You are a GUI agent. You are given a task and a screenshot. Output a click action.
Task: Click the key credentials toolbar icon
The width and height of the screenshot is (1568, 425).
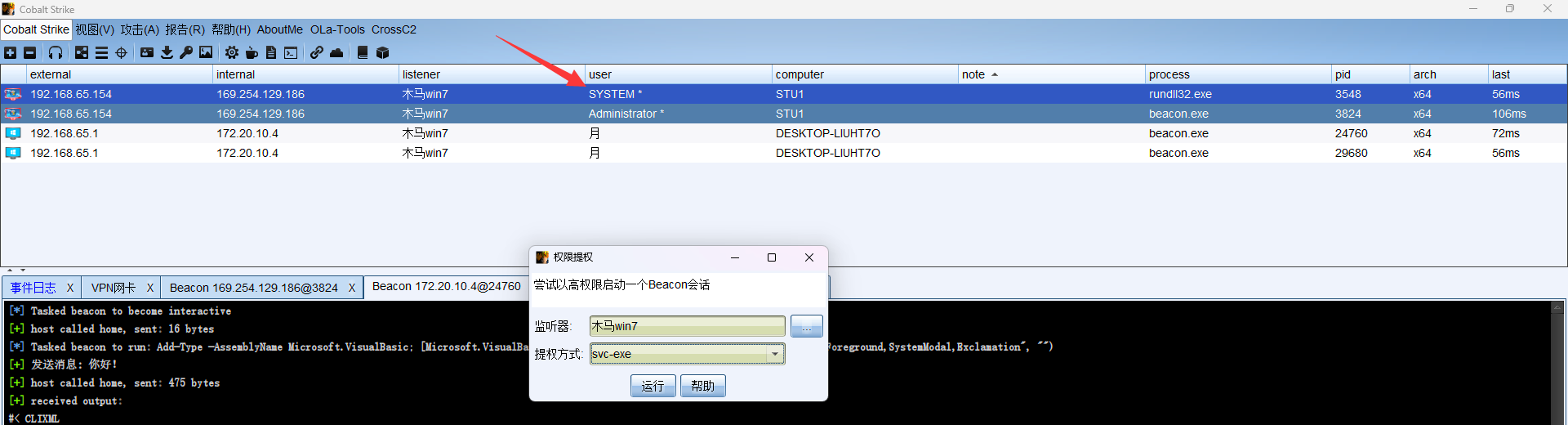[186, 53]
